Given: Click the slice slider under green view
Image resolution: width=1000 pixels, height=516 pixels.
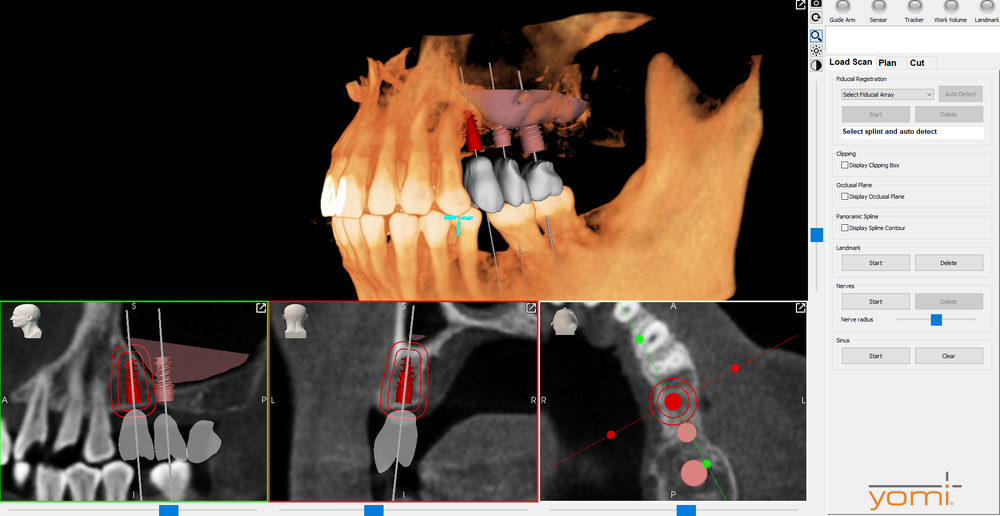Looking at the screenshot, I should coord(168,510).
